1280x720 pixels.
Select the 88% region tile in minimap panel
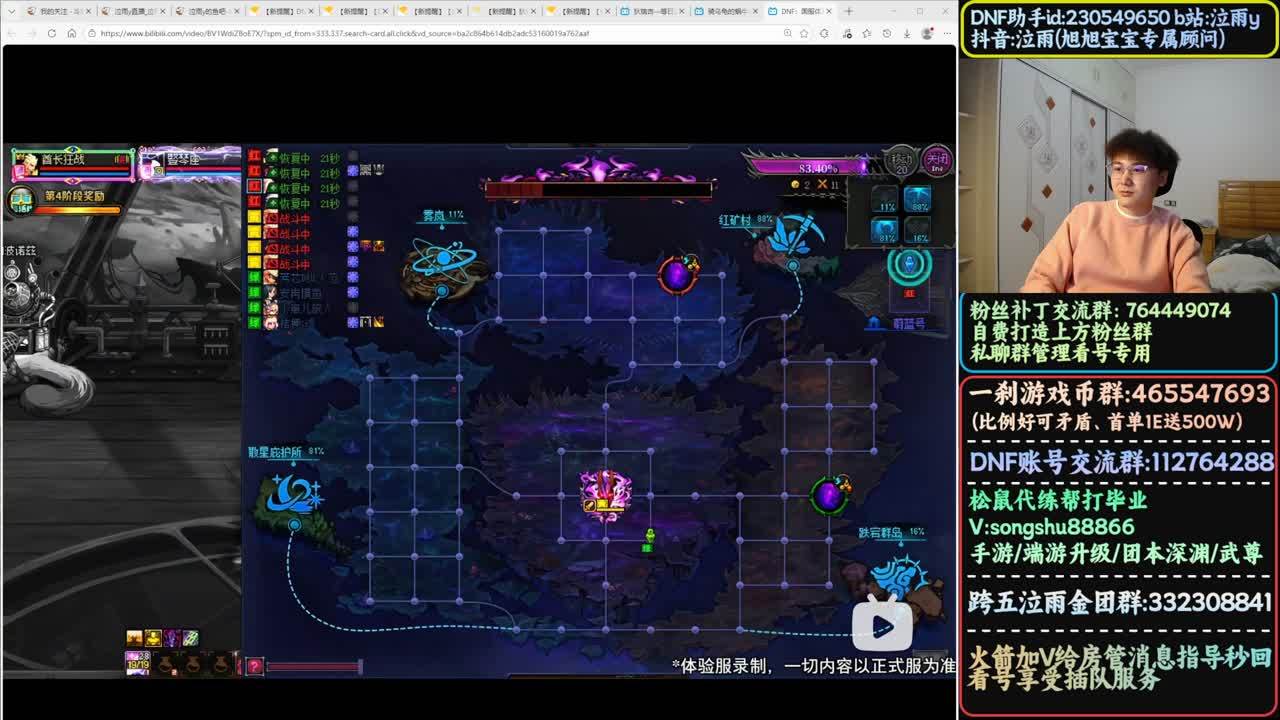pyautogui.click(x=917, y=200)
